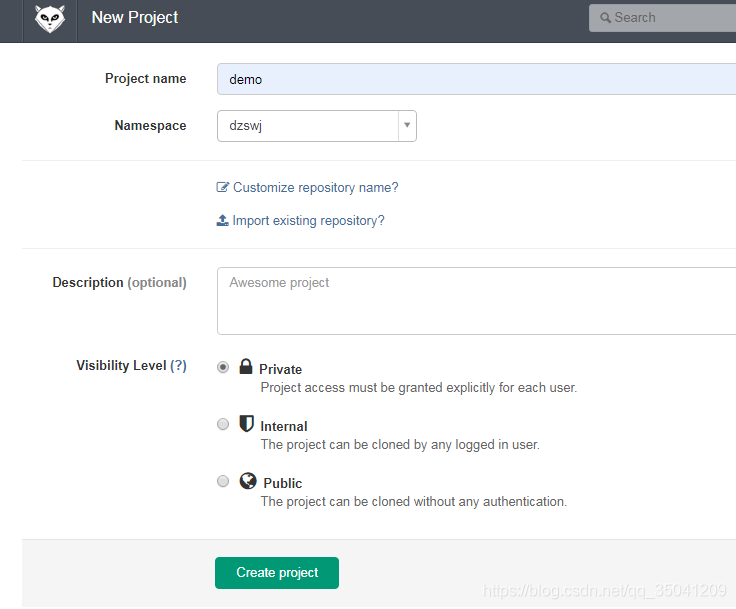Select the Public visibility radio button

point(223,481)
